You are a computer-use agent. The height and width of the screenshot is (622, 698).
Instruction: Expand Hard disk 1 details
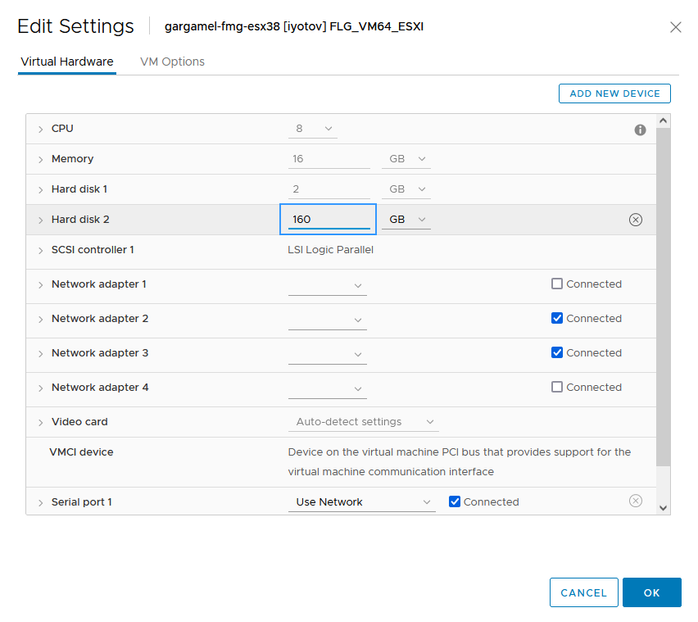41,189
